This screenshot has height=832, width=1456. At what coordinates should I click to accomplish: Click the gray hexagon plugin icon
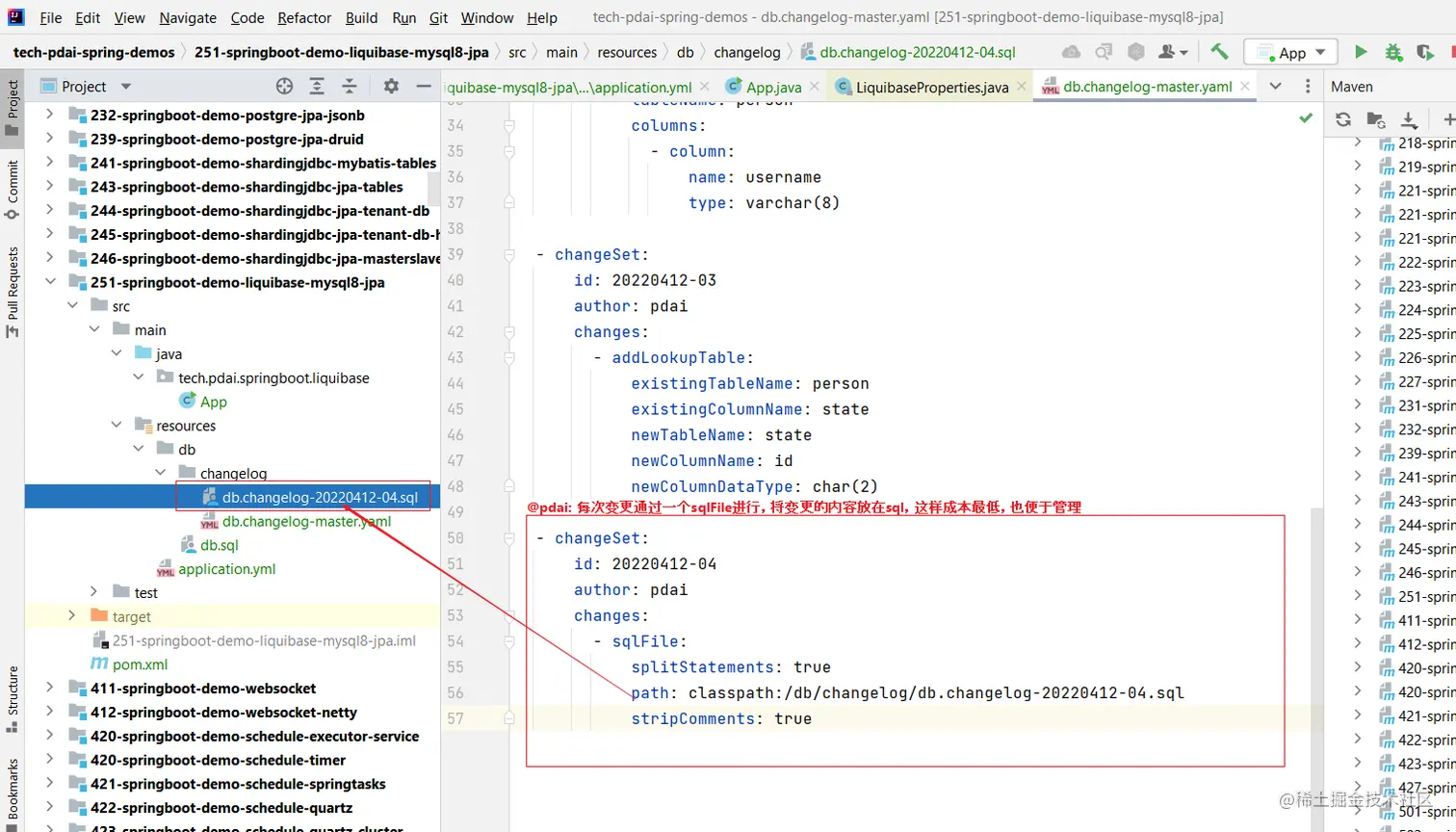(1136, 52)
